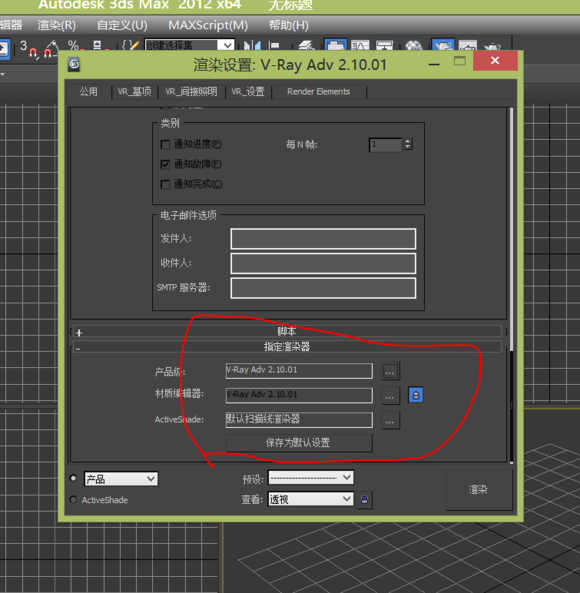This screenshot has height=593, width=580.
Task: Click the render setup teapot icon
Action: pyautogui.click(x=443, y=45)
